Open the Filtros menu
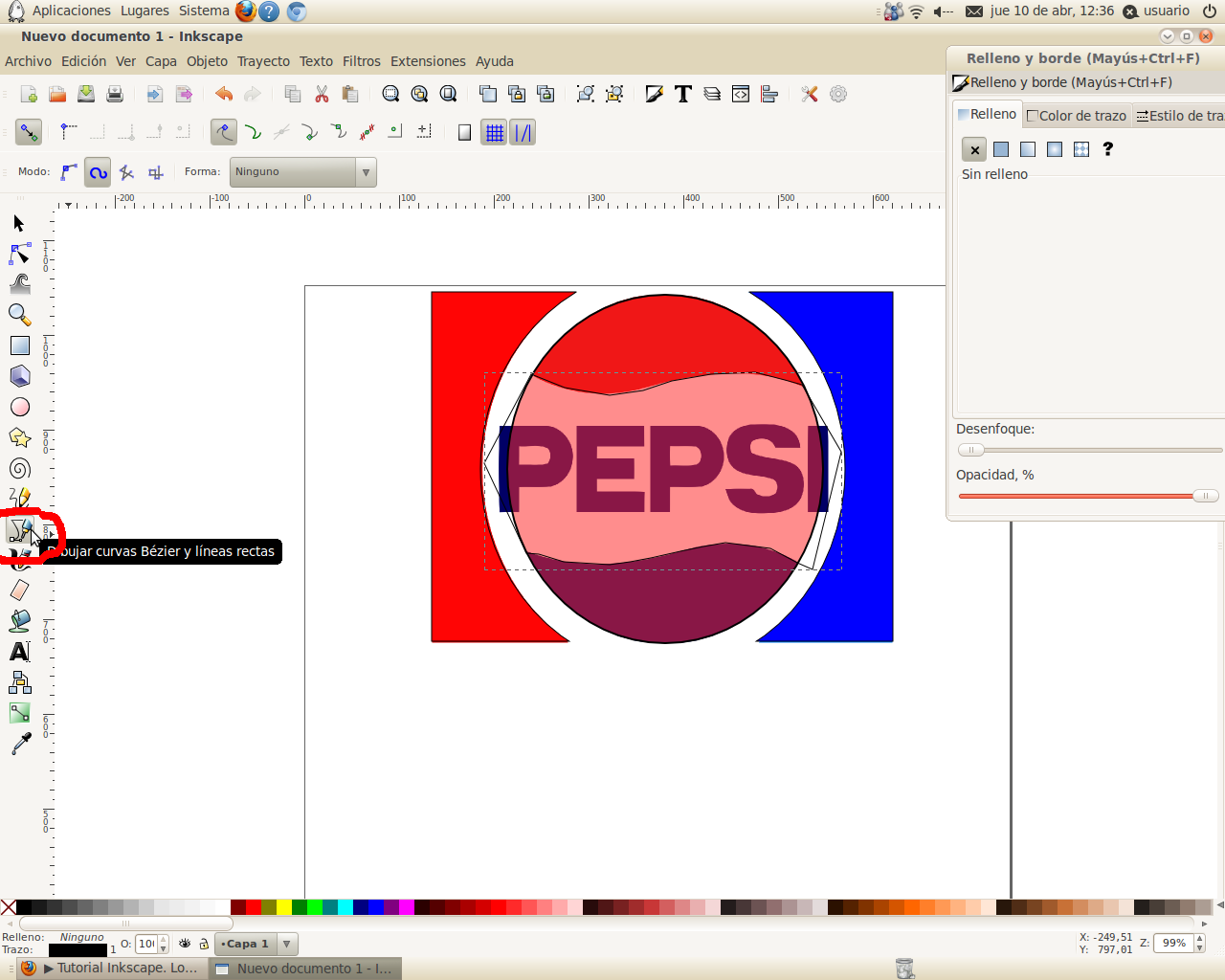 coord(361,60)
